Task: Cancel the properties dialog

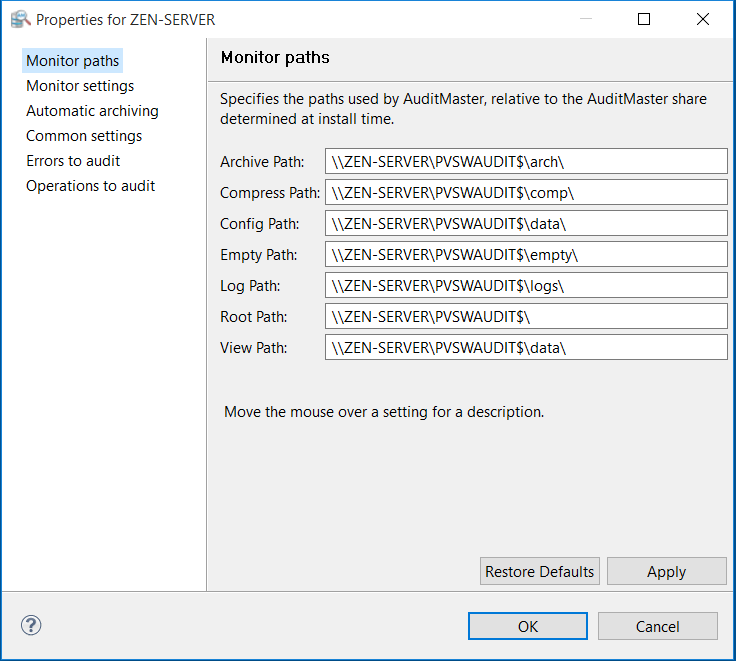Action: [x=657, y=626]
